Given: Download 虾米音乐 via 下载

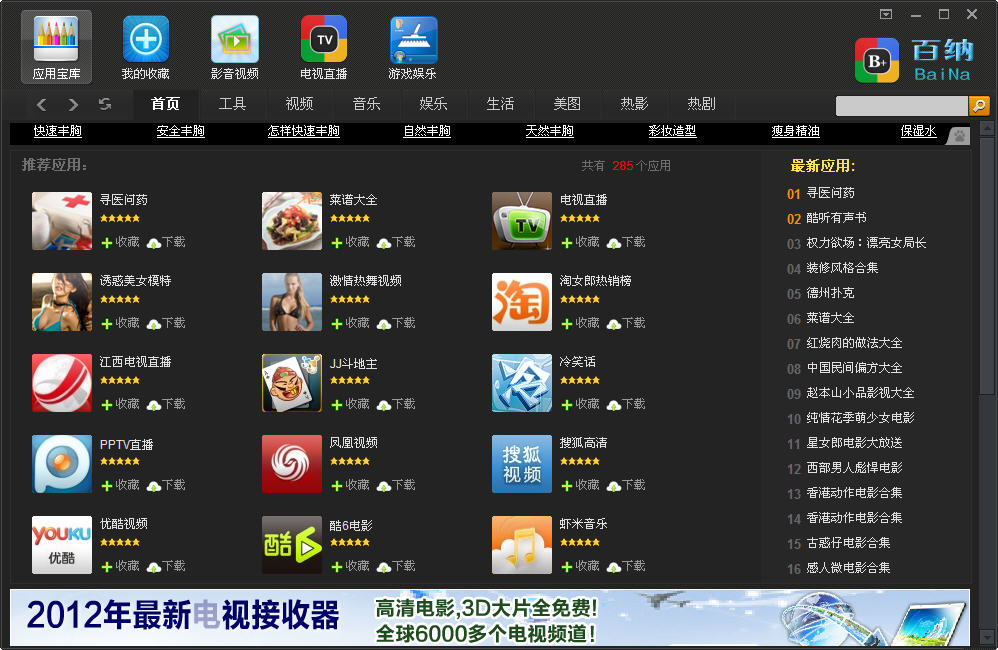Looking at the screenshot, I should point(627,565).
